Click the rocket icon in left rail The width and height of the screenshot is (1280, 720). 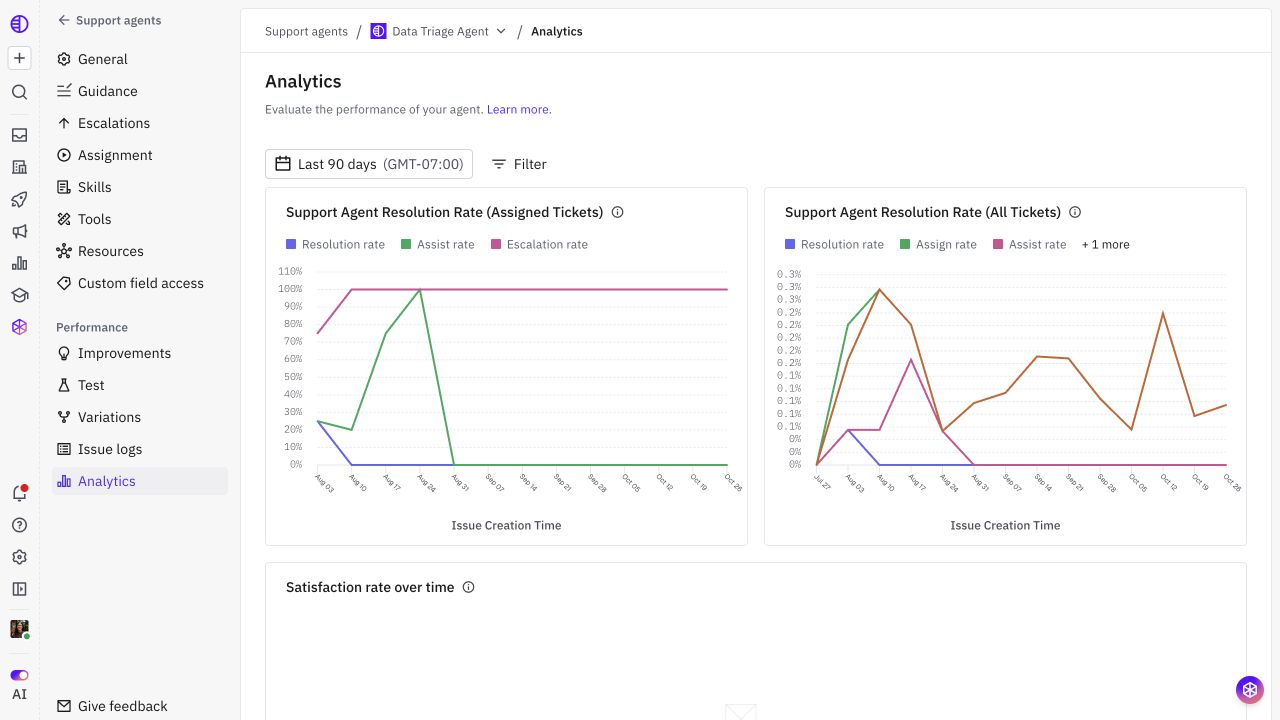pyautogui.click(x=19, y=199)
